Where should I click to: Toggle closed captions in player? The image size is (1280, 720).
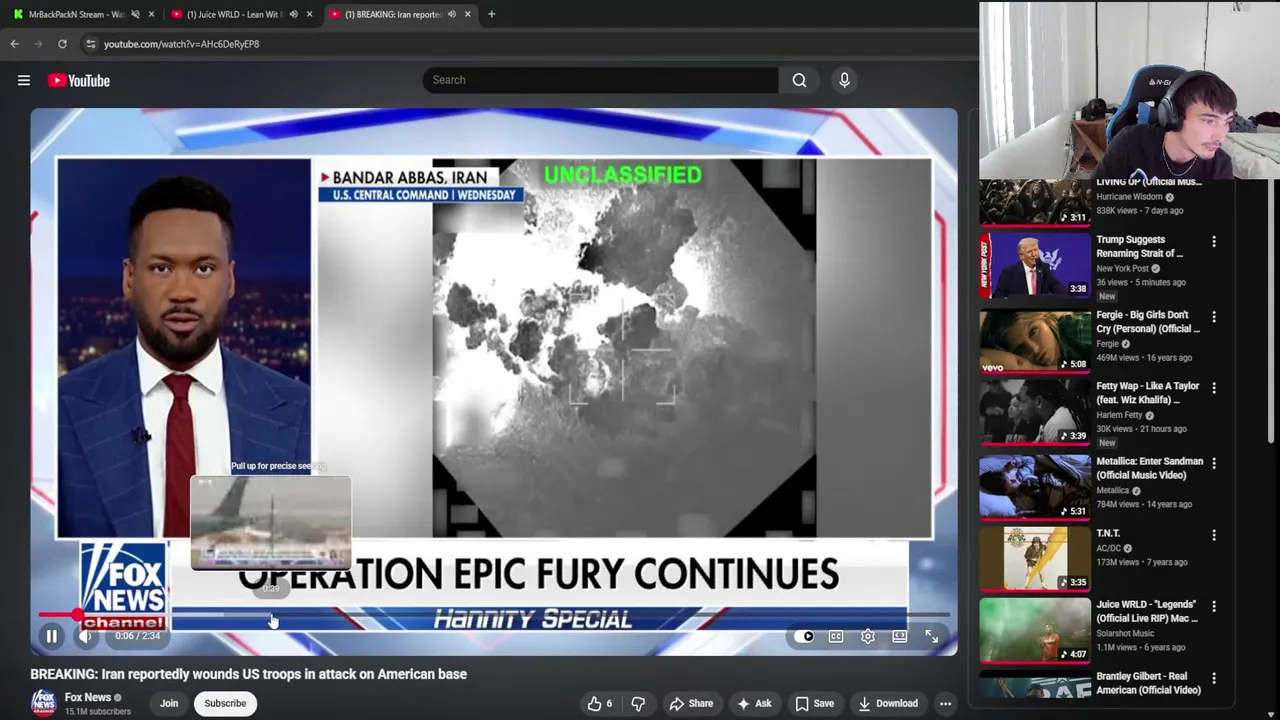[x=836, y=636]
